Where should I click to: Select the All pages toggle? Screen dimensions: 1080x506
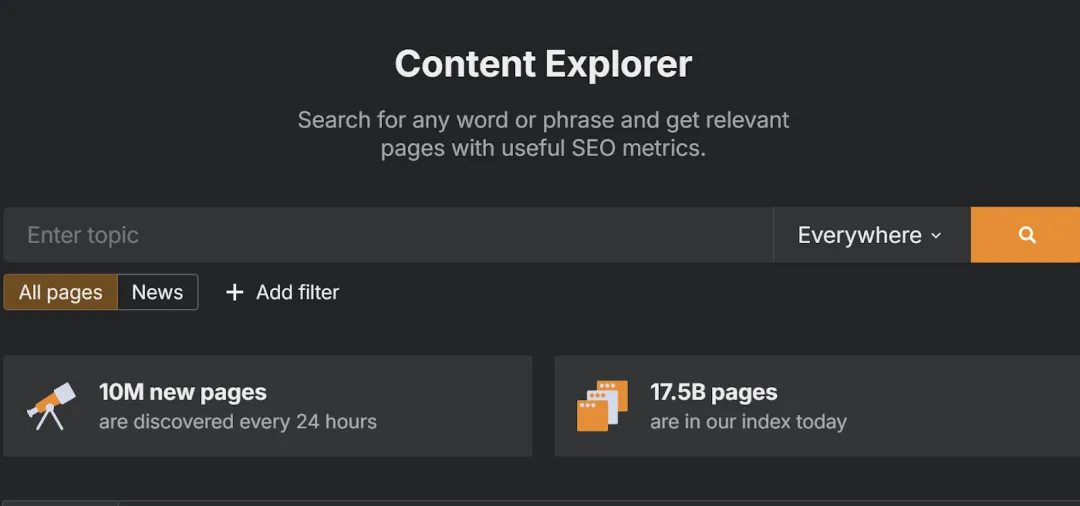[x=61, y=292]
